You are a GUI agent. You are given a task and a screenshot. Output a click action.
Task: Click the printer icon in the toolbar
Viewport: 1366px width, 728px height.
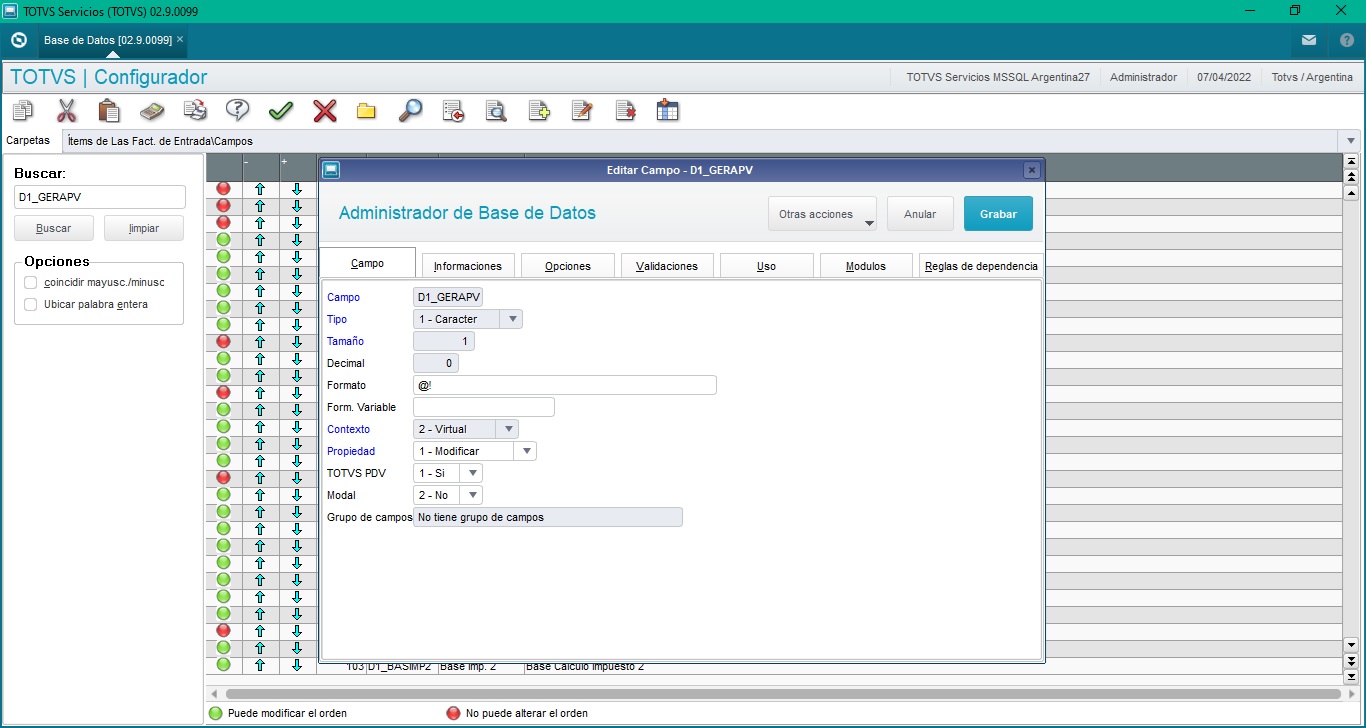[x=195, y=110]
